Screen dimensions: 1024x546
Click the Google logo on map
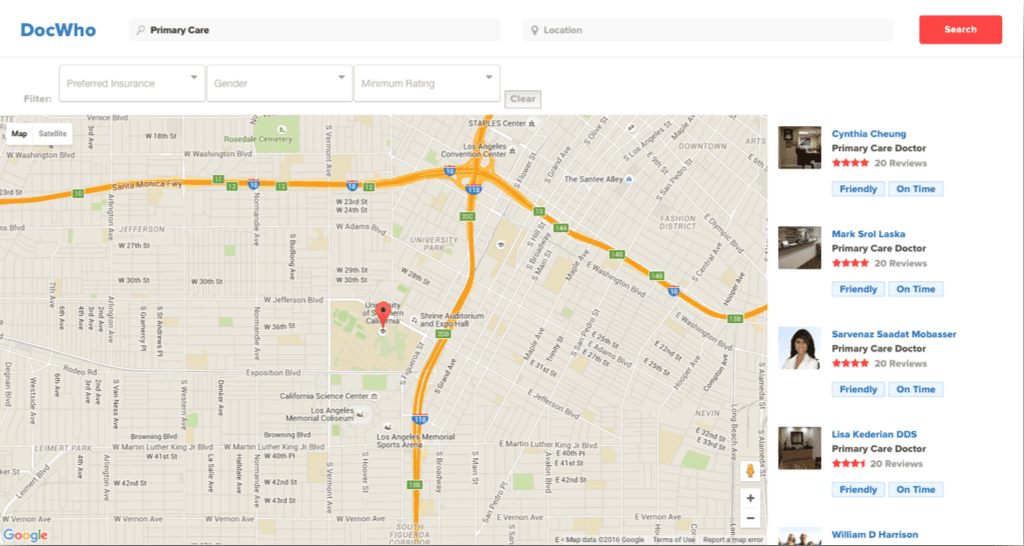[x=25, y=536]
